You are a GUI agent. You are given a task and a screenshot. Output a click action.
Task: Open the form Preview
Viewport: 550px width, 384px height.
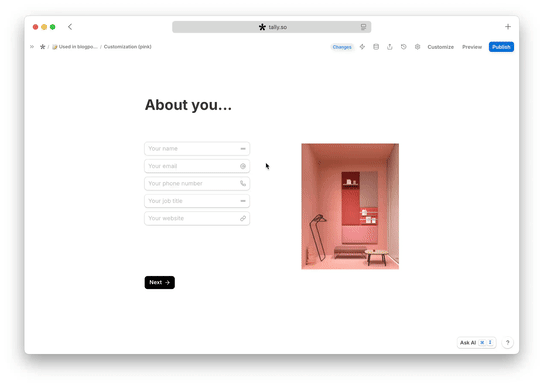(472, 47)
